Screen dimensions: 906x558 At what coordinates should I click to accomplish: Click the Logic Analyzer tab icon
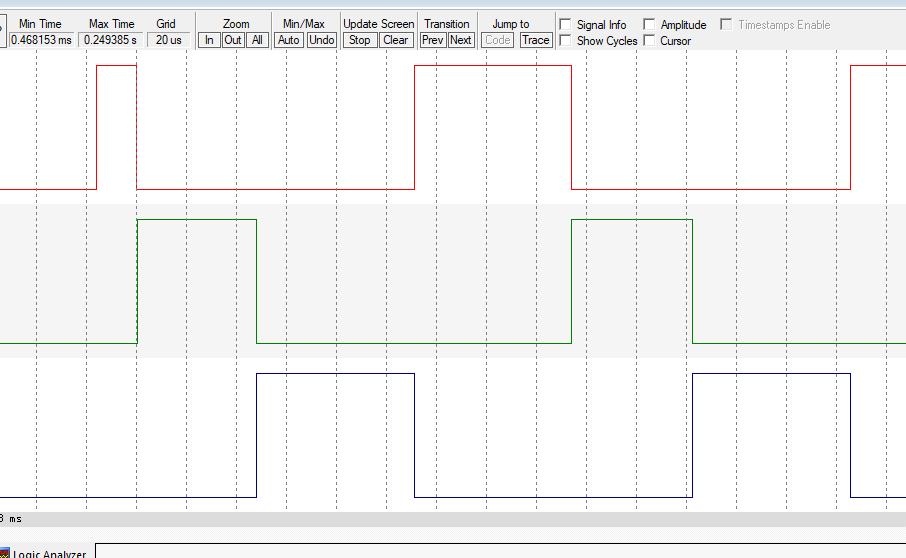coord(5,553)
